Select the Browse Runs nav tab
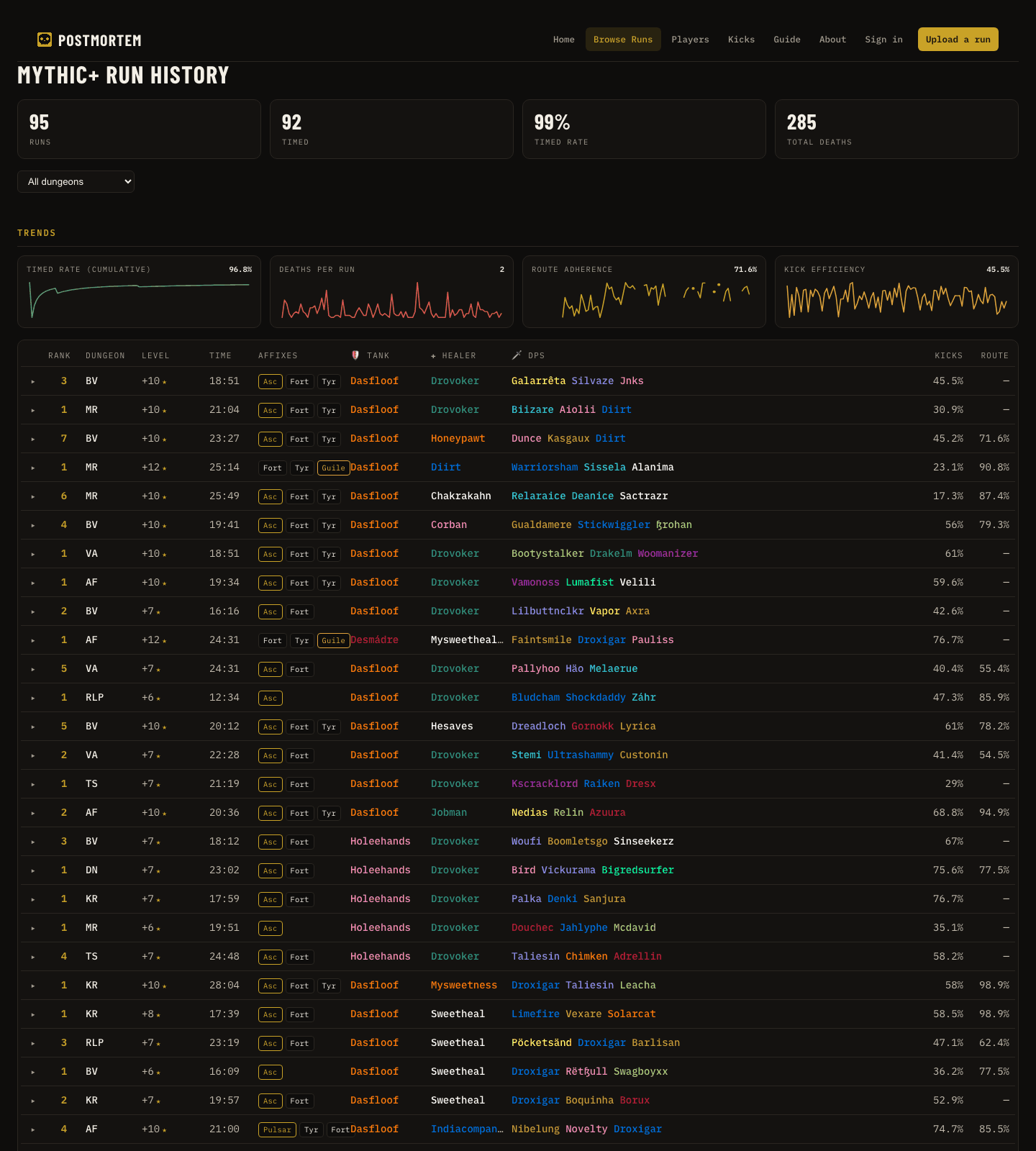 pos(623,40)
